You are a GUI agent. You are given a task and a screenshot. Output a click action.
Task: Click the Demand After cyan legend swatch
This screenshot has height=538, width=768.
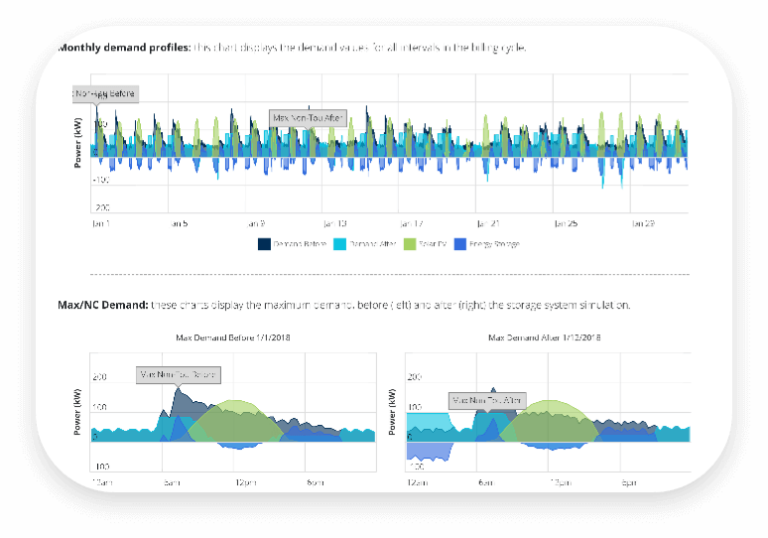coord(339,243)
